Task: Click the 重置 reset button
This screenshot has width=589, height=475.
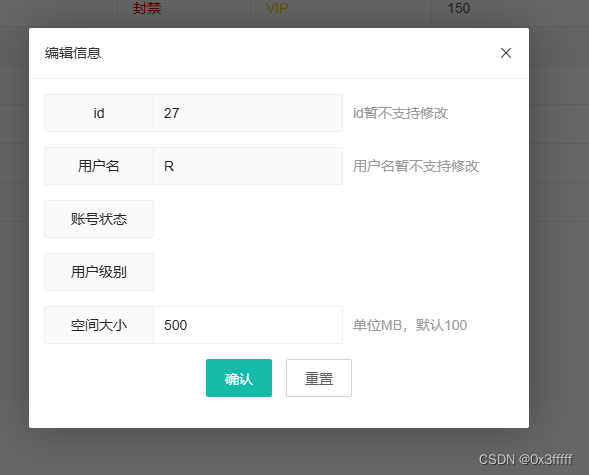Action: click(319, 378)
